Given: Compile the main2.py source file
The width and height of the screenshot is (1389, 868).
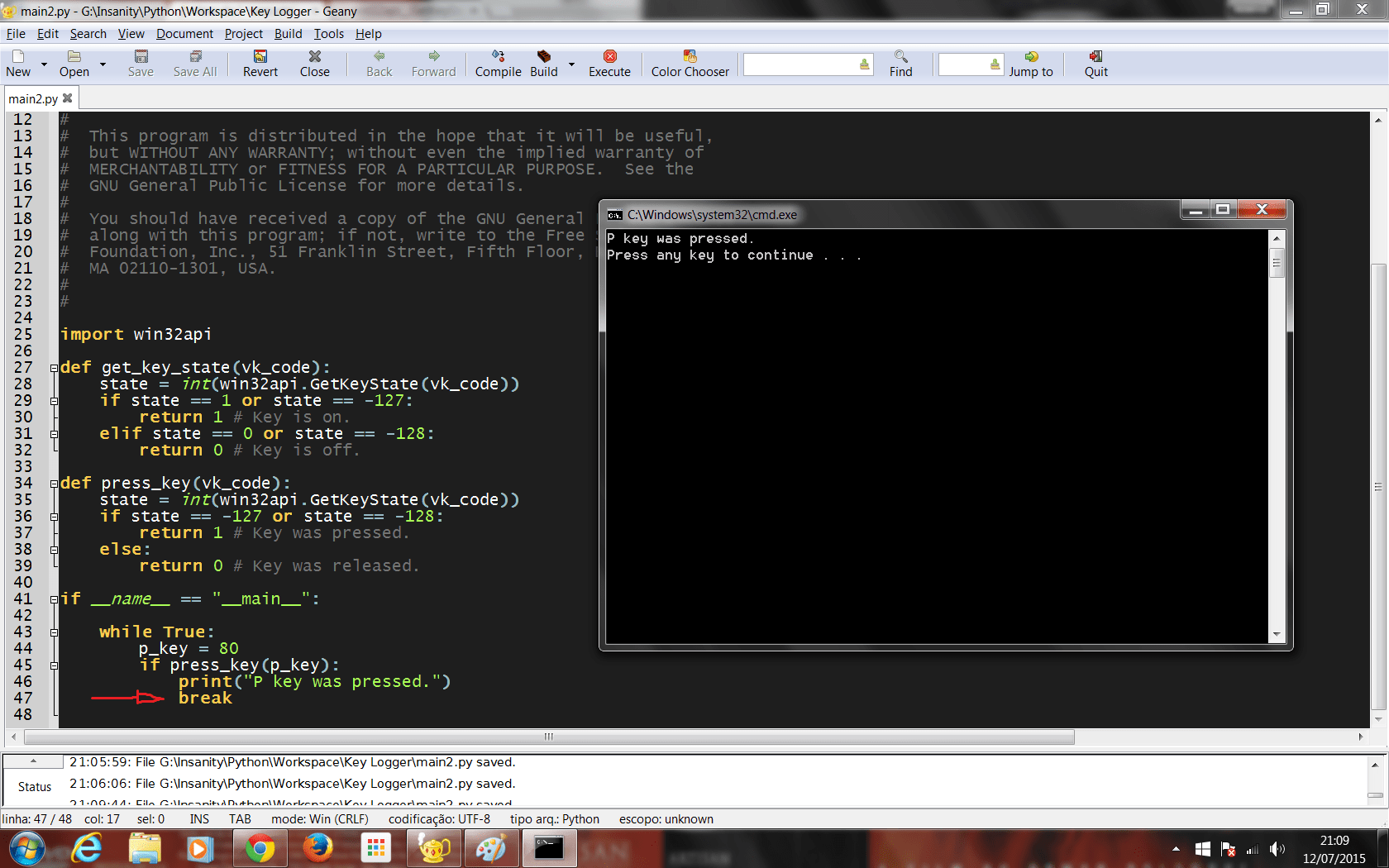Looking at the screenshot, I should (x=498, y=64).
